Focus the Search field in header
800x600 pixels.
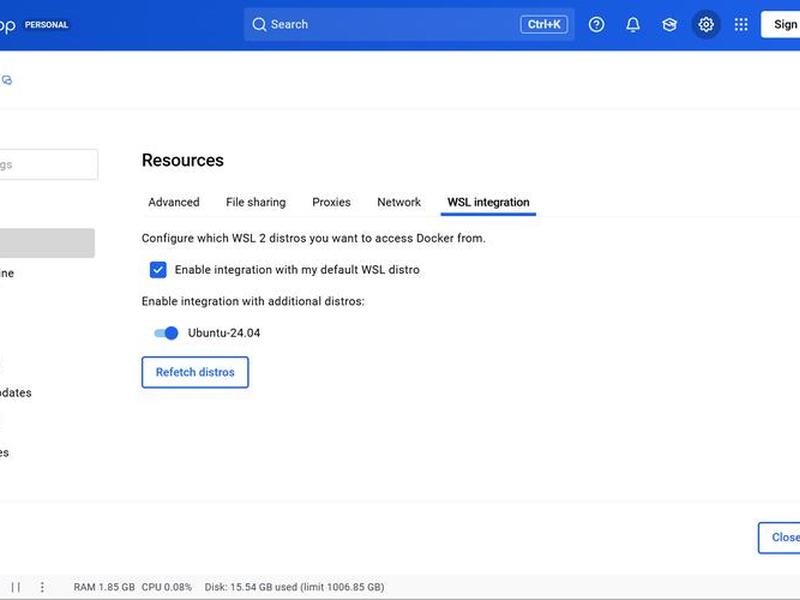click(409, 24)
